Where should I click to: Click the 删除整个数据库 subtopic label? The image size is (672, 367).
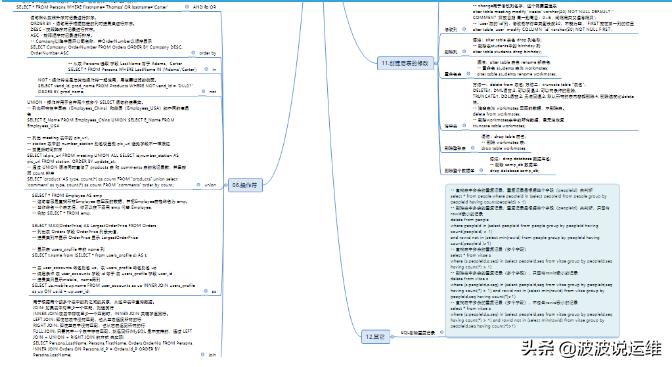point(459,170)
